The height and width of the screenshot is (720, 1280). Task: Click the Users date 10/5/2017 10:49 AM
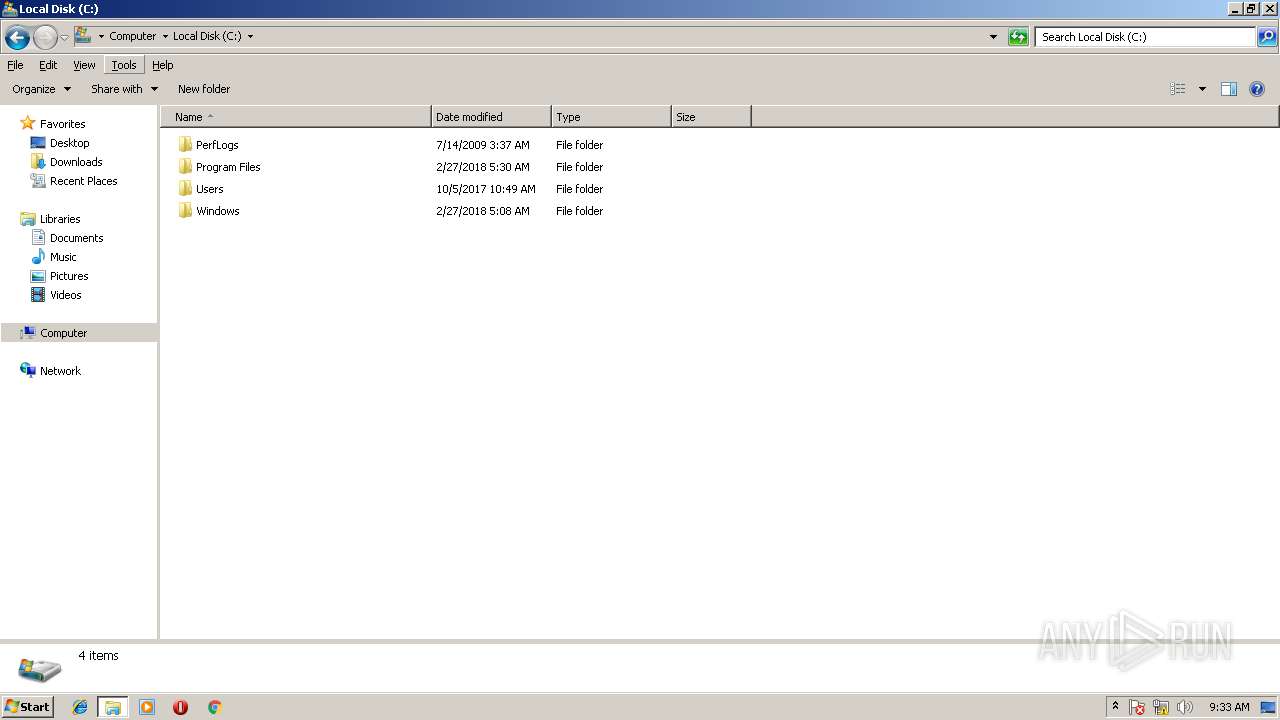(x=486, y=189)
